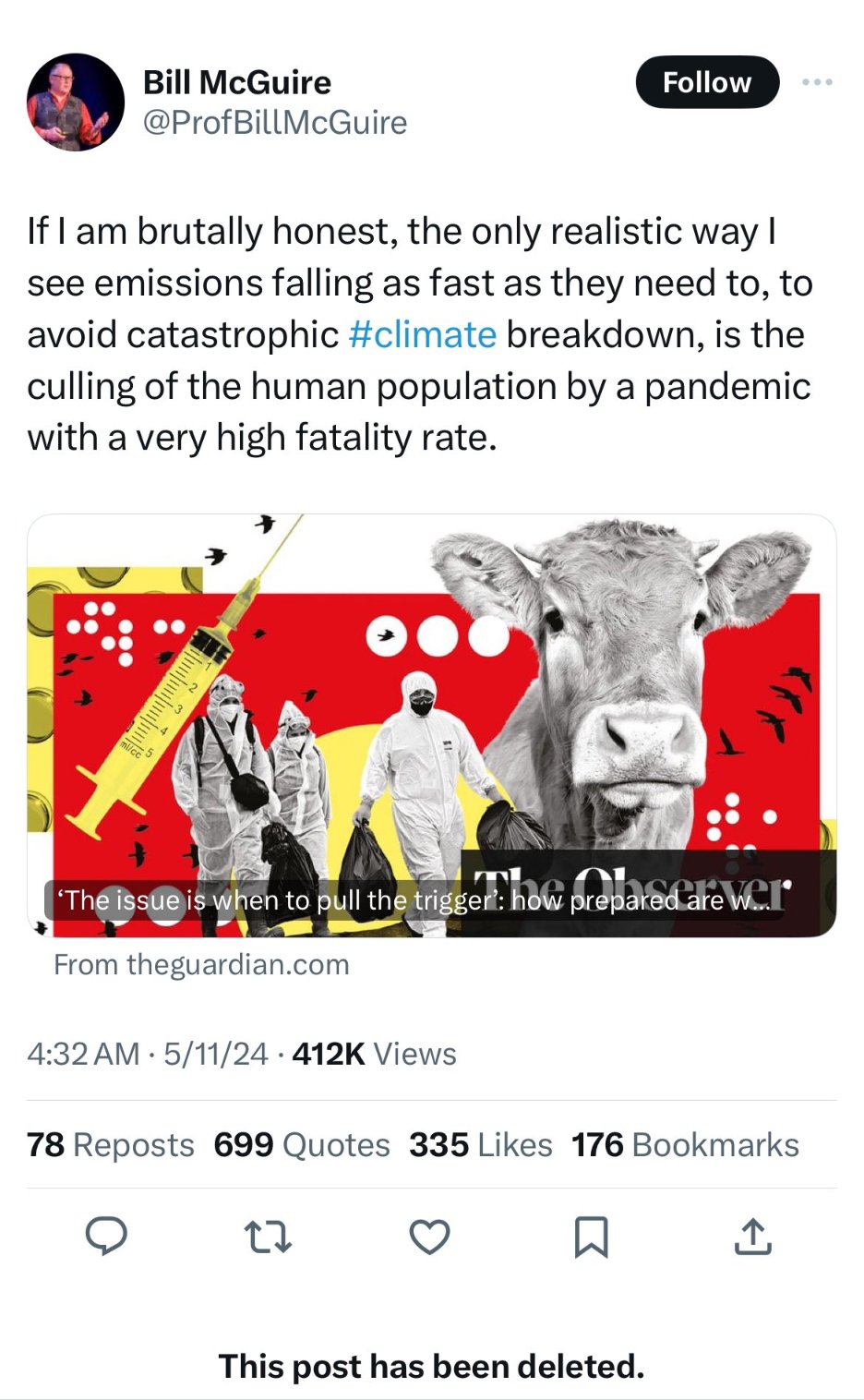864x1400 pixels.
Task: Tap the 4:32 AM 5/11/24 timestamp
Action: pos(148,1054)
